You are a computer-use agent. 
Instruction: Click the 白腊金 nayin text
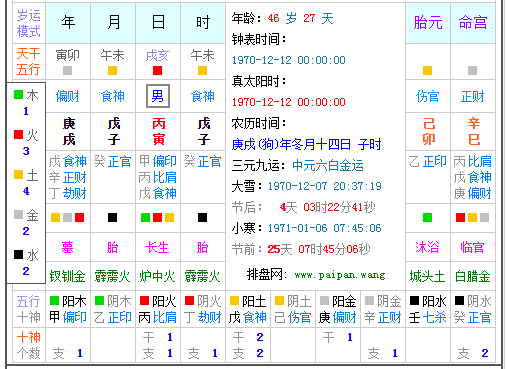(473, 276)
